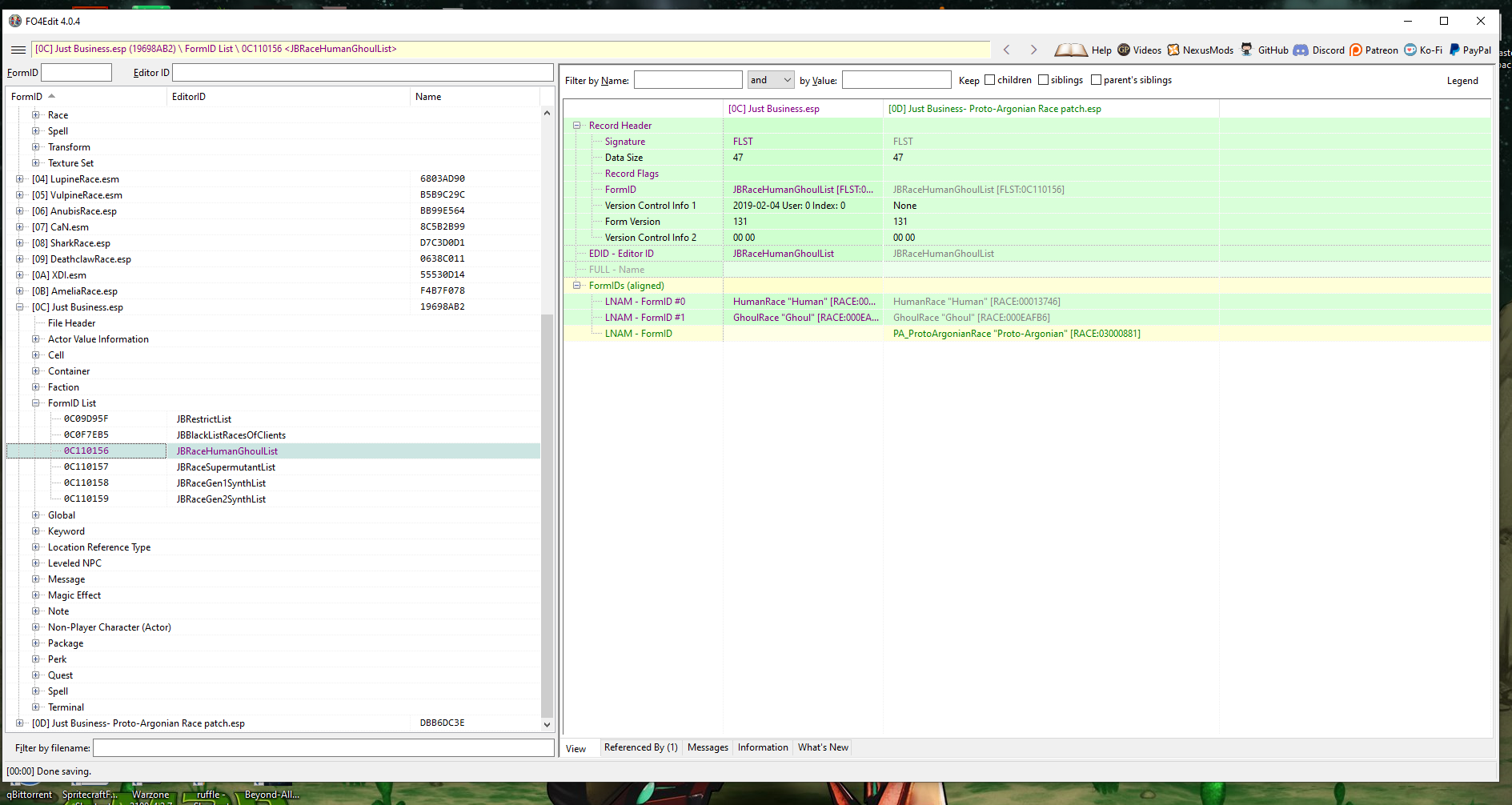
Task: Switch to the Messages tab
Action: point(708,747)
